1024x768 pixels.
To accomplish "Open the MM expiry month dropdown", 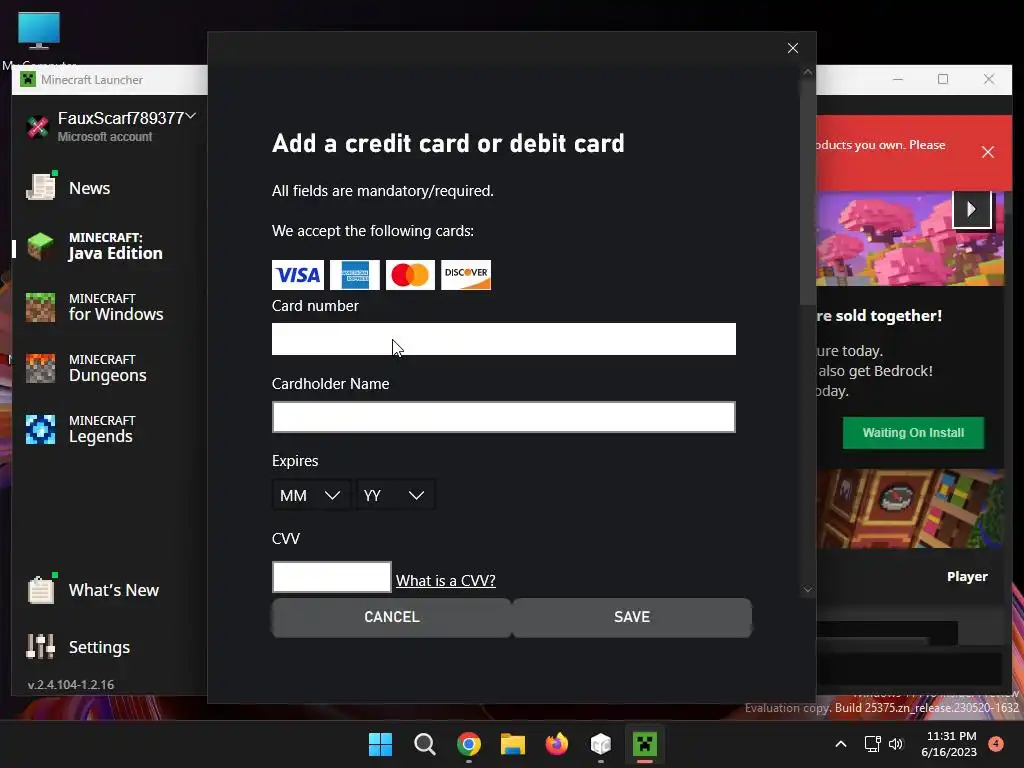I will [310, 495].
